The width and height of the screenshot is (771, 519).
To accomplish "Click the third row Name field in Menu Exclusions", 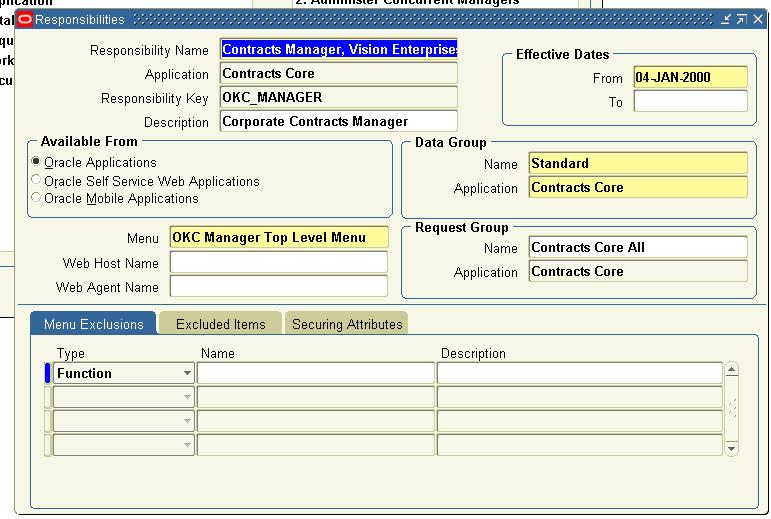I will tap(316, 421).
